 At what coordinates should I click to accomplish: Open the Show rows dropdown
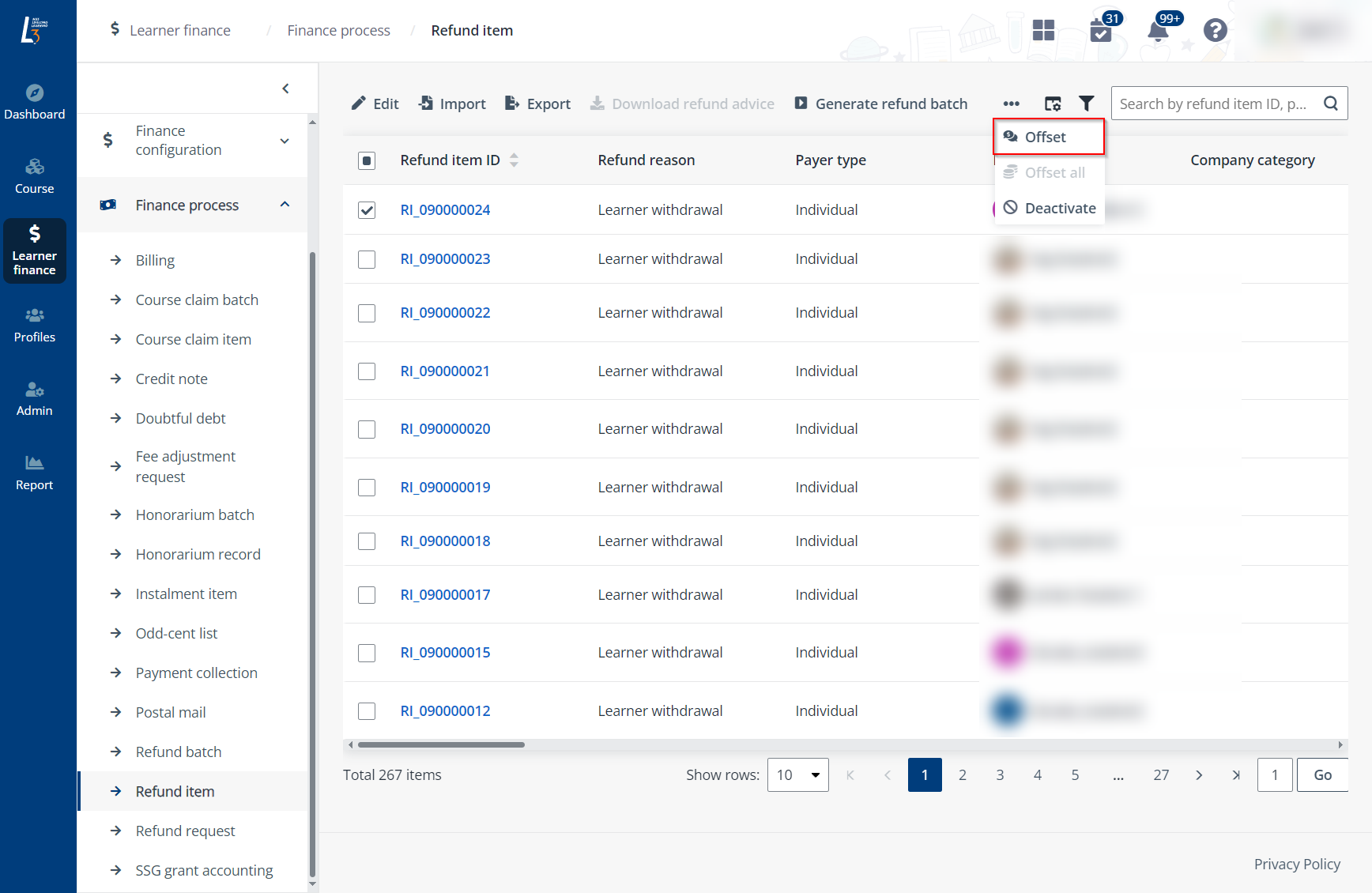[797, 775]
